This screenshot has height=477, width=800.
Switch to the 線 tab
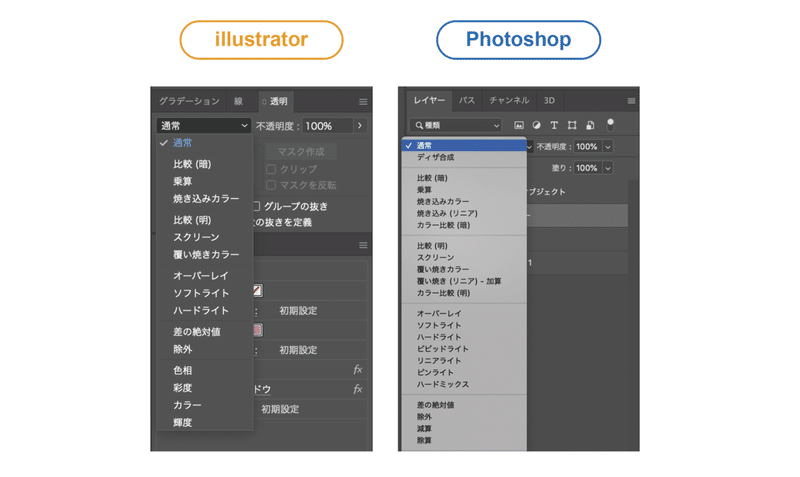[238, 101]
